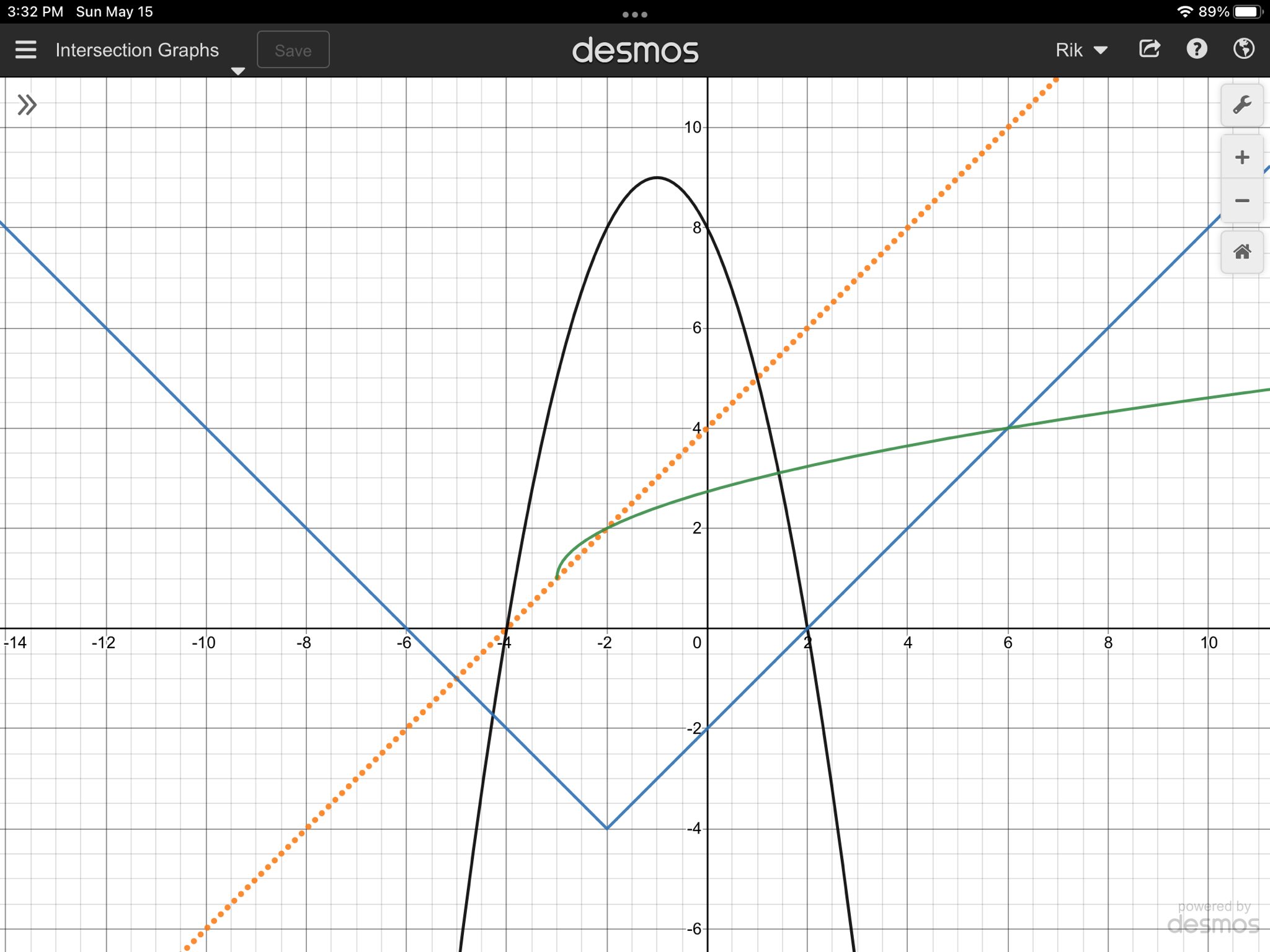Image resolution: width=1270 pixels, height=952 pixels.
Task: Click the center desmos logo
Action: tap(635, 51)
